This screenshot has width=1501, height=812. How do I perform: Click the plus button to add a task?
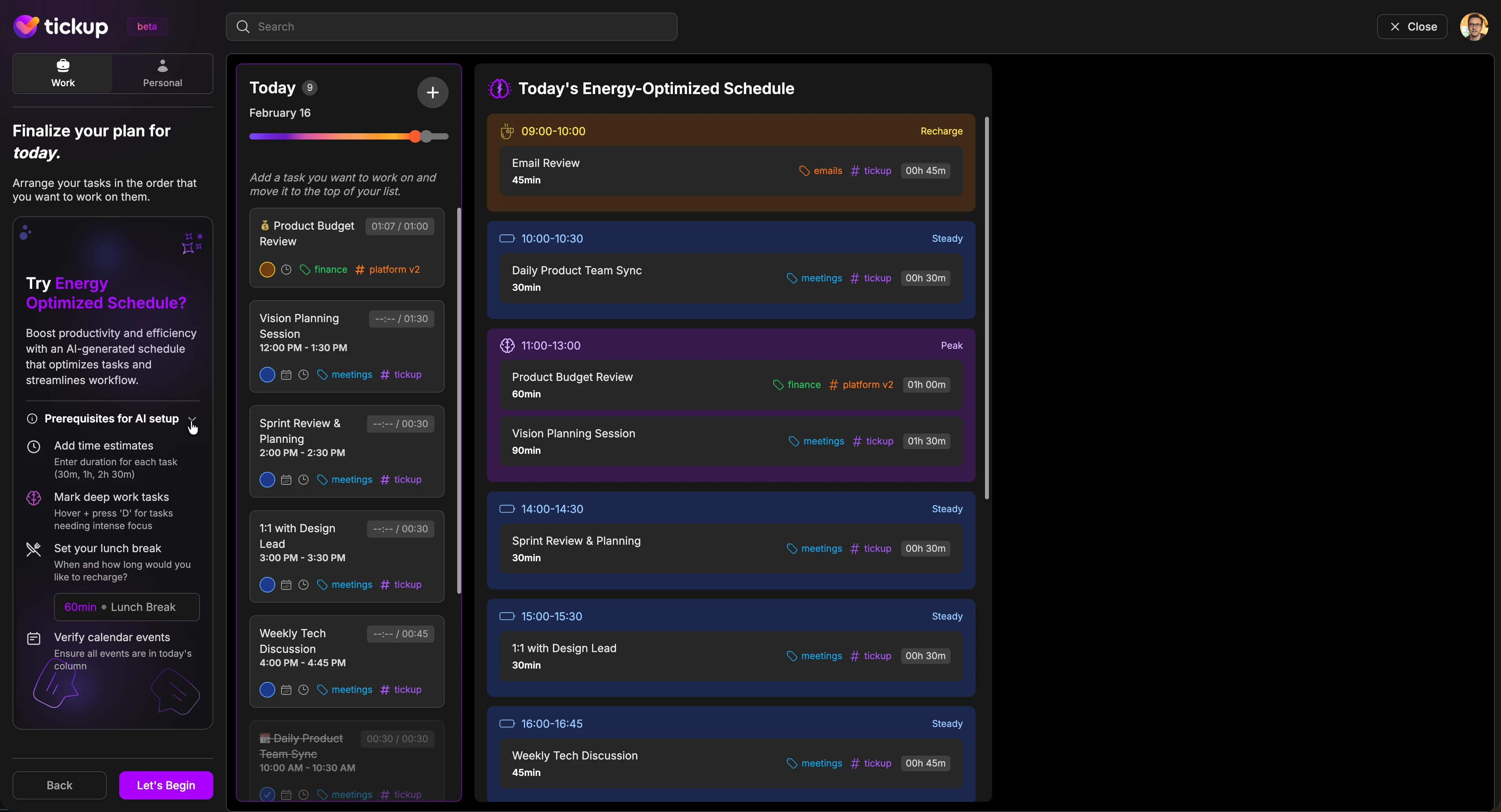click(432, 92)
